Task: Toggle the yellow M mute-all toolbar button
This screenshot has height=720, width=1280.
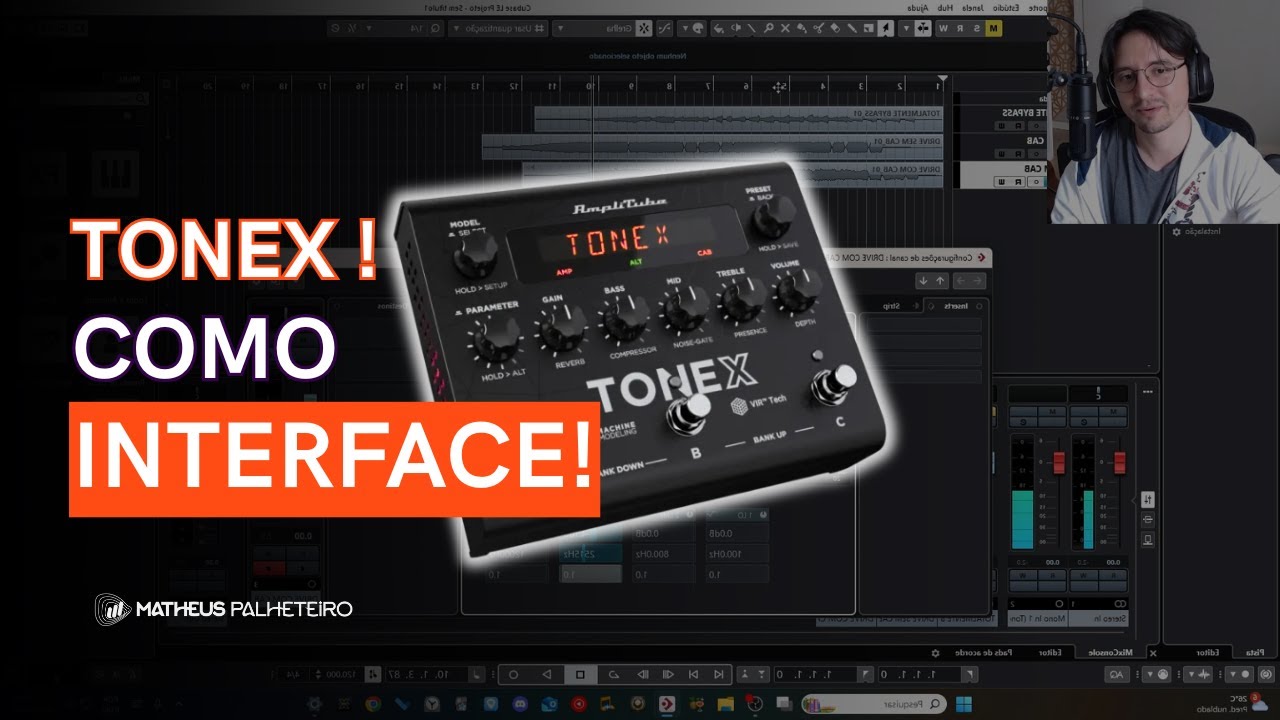Action: [x=993, y=28]
